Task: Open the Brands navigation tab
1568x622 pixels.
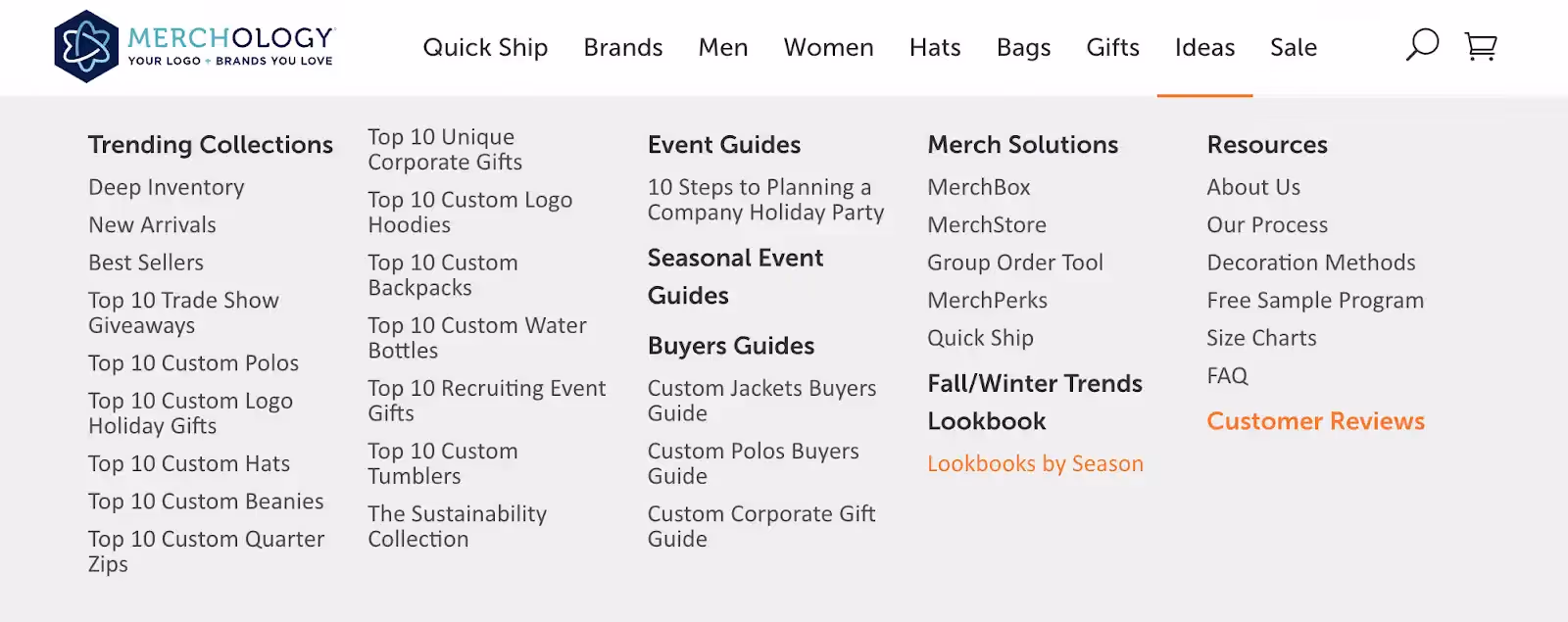Action: (622, 47)
